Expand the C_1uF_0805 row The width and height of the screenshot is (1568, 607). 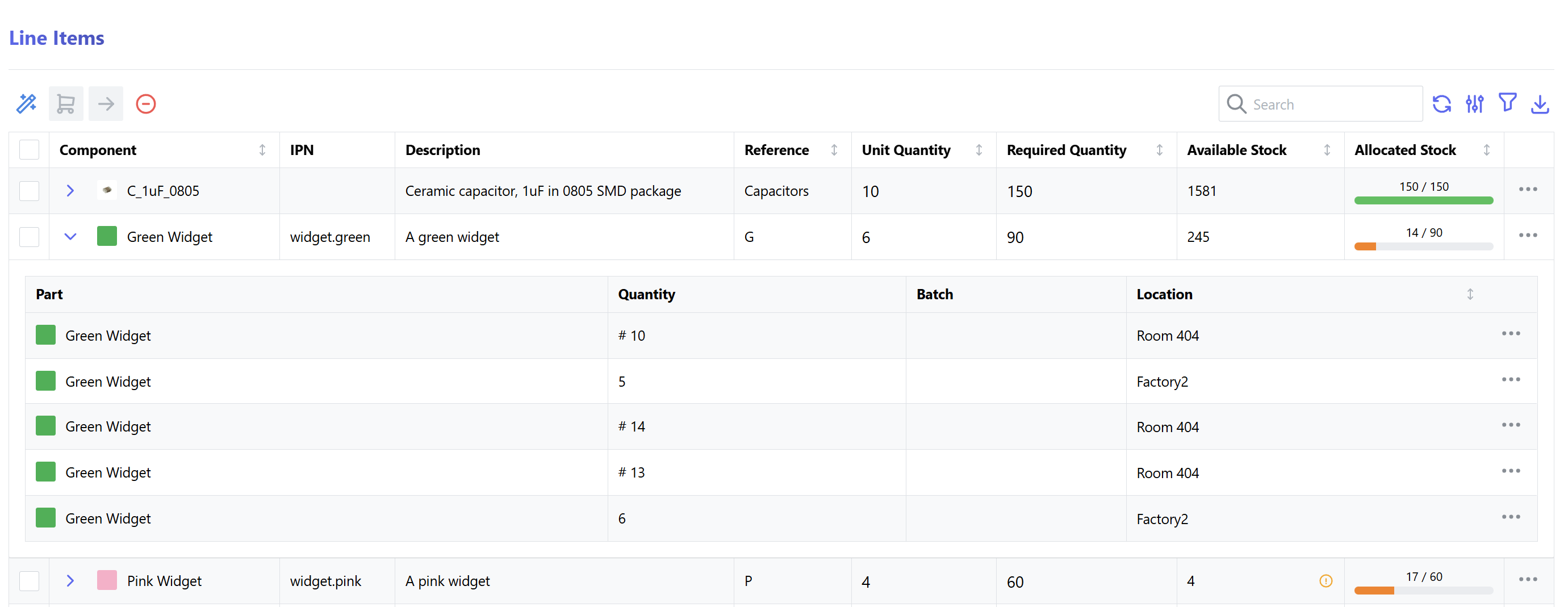click(x=70, y=191)
